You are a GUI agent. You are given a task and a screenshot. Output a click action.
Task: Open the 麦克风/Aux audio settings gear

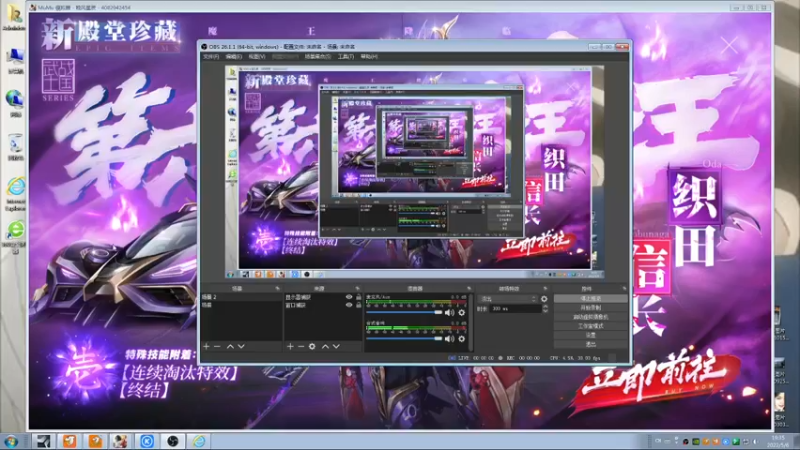pyautogui.click(x=461, y=312)
